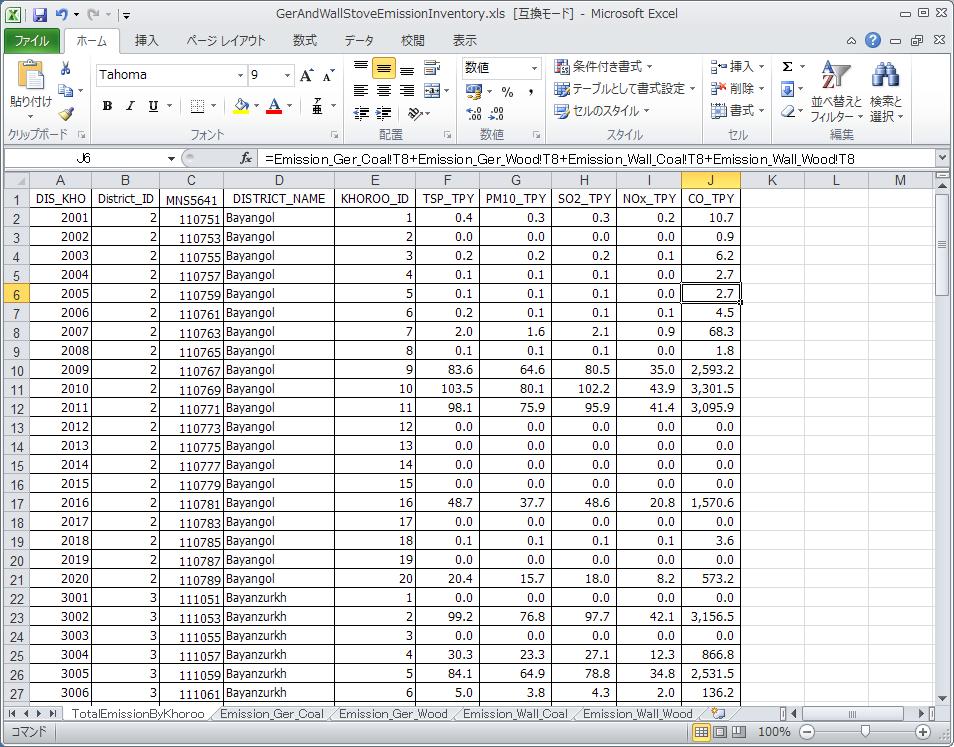
Task: Apply fill color with the paint bucket icon
Action: (241, 106)
